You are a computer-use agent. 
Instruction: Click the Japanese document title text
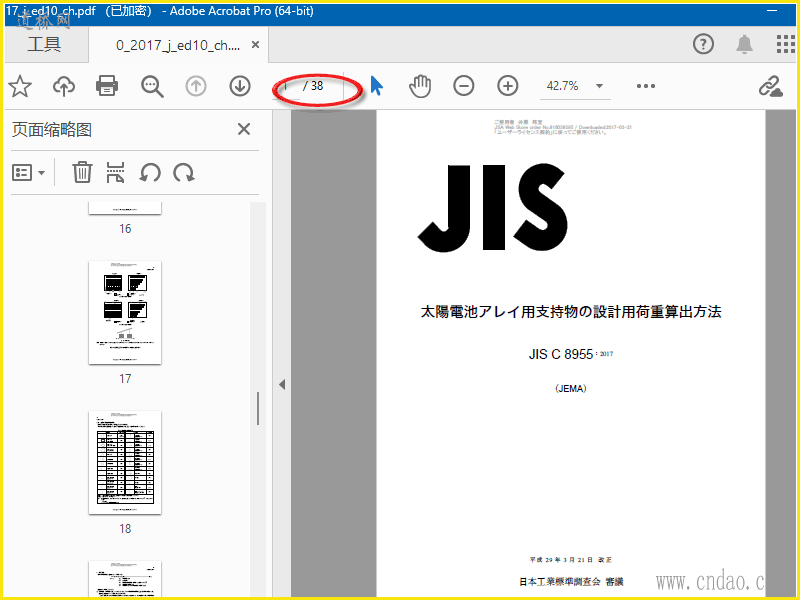tap(571, 312)
